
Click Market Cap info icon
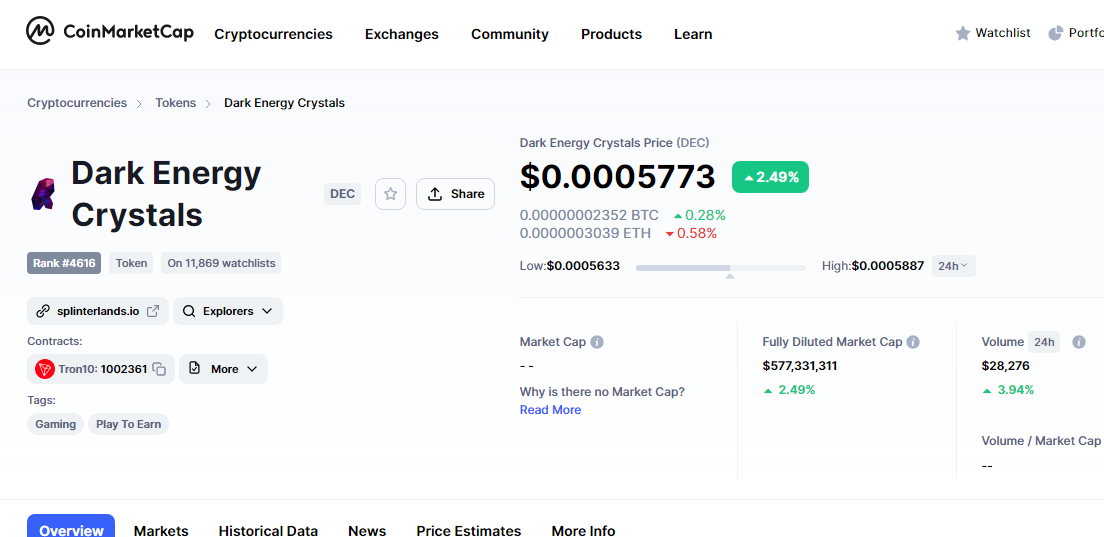(x=597, y=342)
